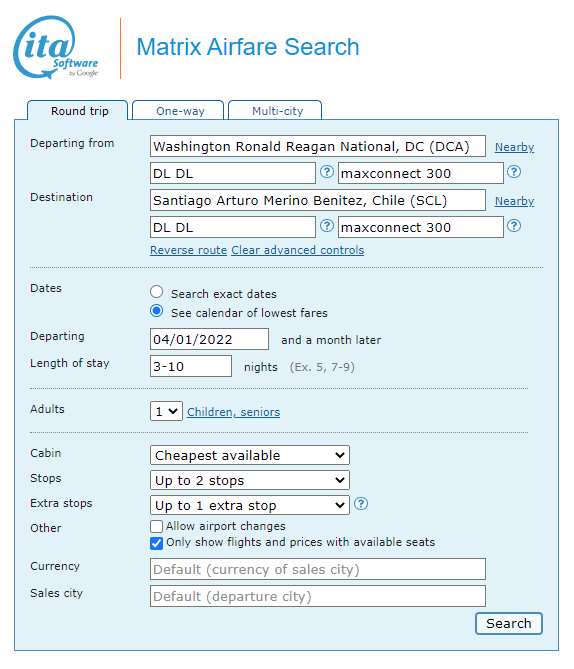Image resolution: width=574 pixels, height=669 pixels.
Task: Click Nearby link for the departure airport
Action: pos(514,147)
